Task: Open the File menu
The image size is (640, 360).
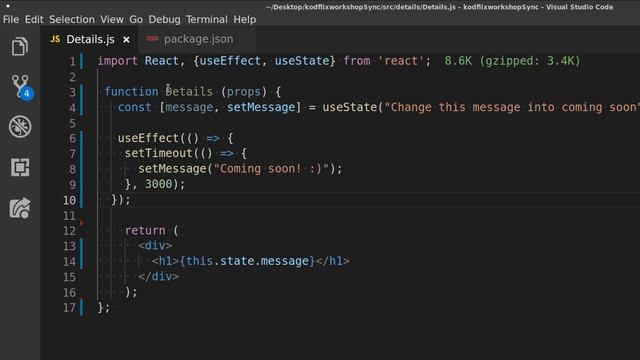Action: pos(11,20)
